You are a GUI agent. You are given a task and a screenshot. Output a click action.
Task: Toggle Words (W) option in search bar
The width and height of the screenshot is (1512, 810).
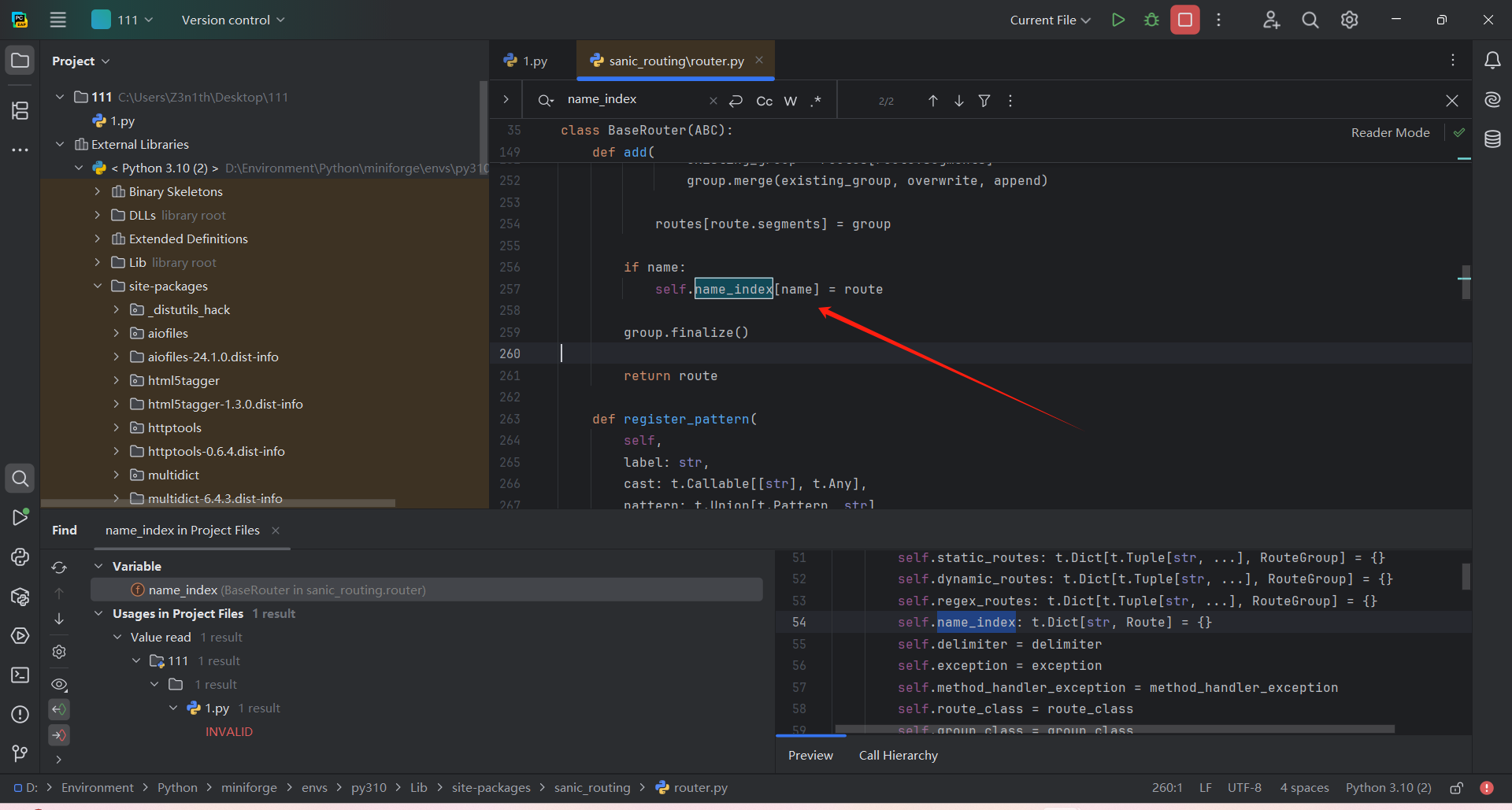pos(791,101)
